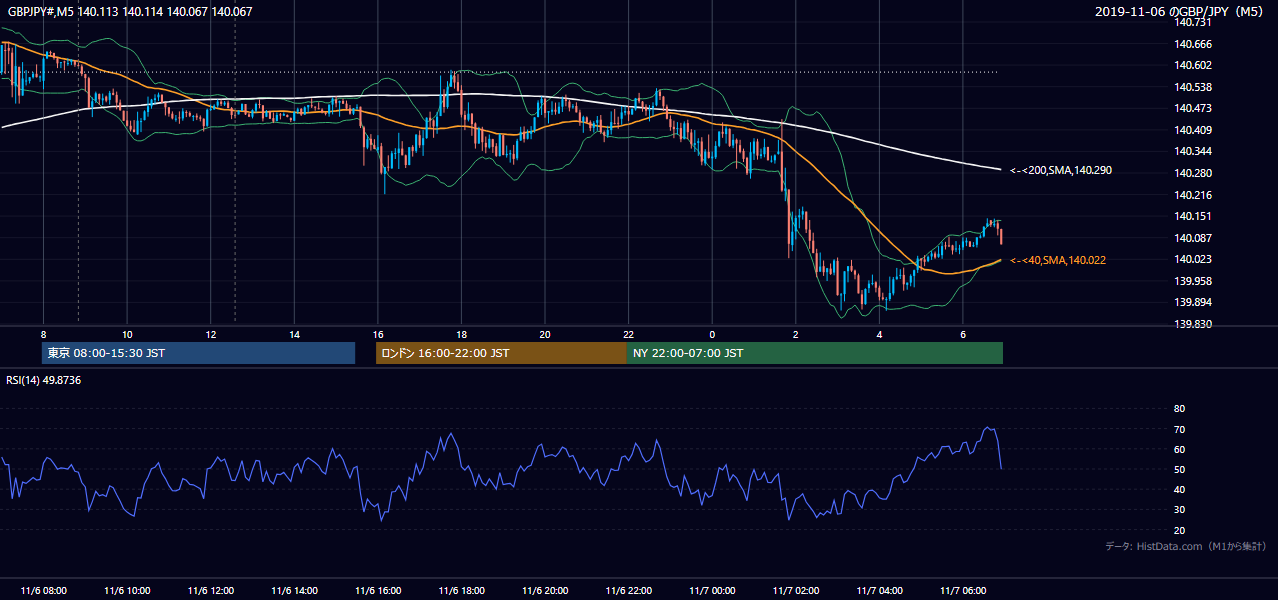Click price axis label 140.473
The width and height of the screenshot is (1278, 600).
1194,108
